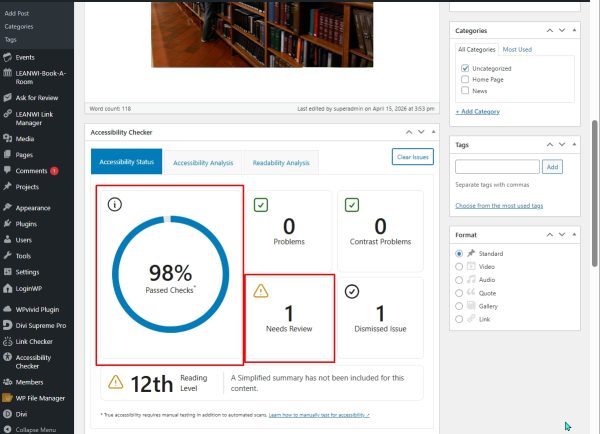Open the LEANWI-Book-A-Room menu icon
The image size is (600, 434).
coord(7,73)
